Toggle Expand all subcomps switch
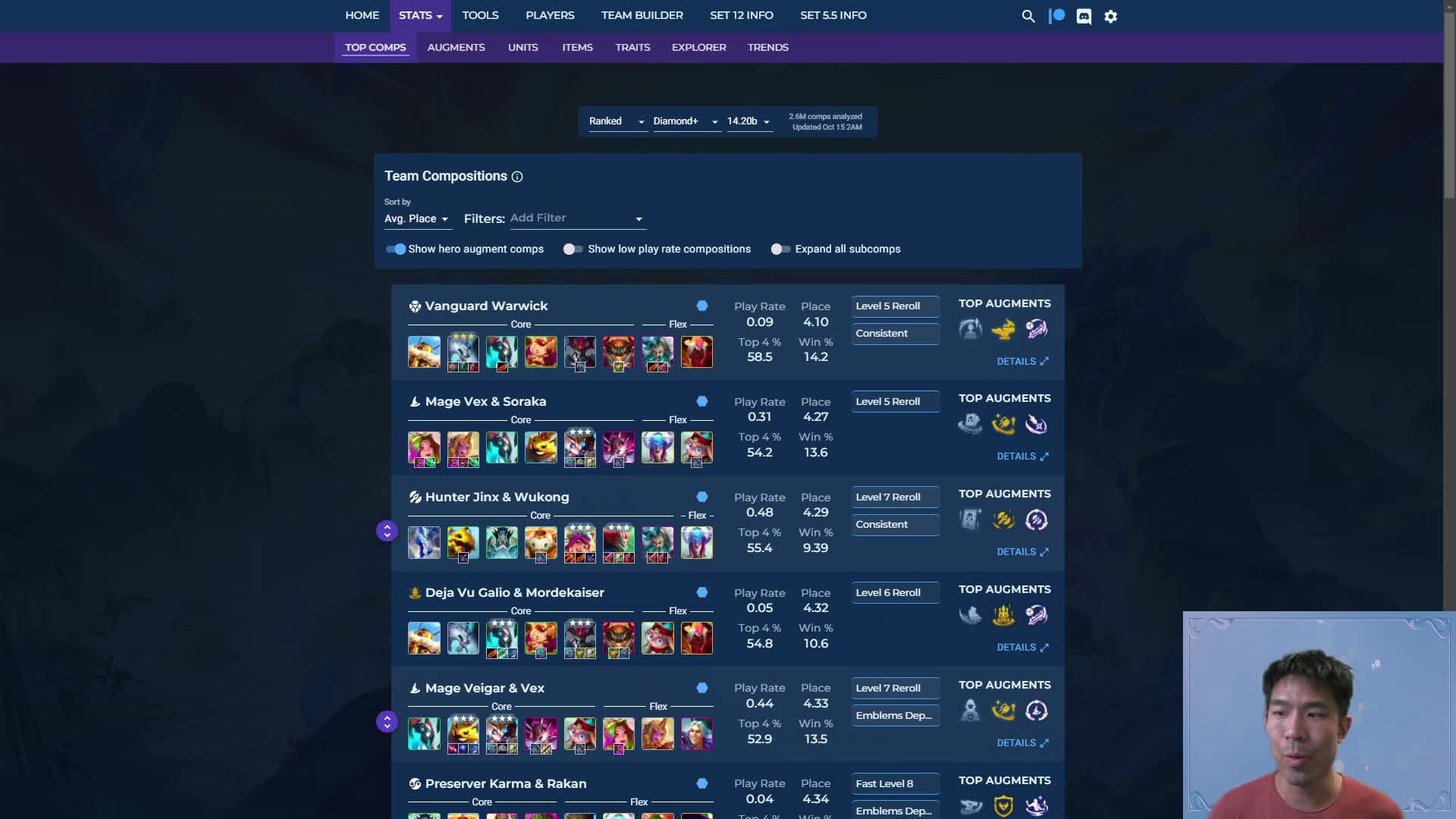This screenshot has width=1456, height=819. tap(780, 249)
